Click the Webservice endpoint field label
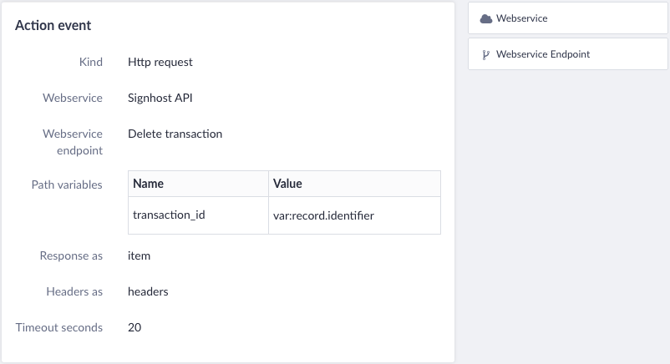670x364 pixels. click(x=72, y=142)
